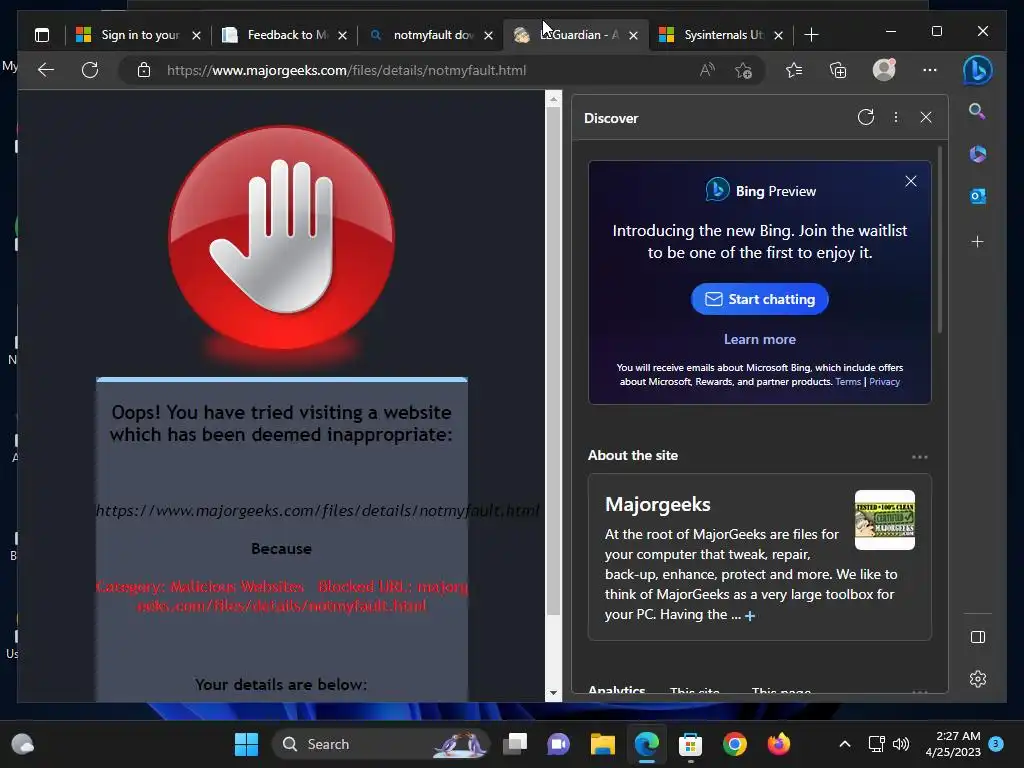Launch Firefox from taskbar

click(778, 744)
